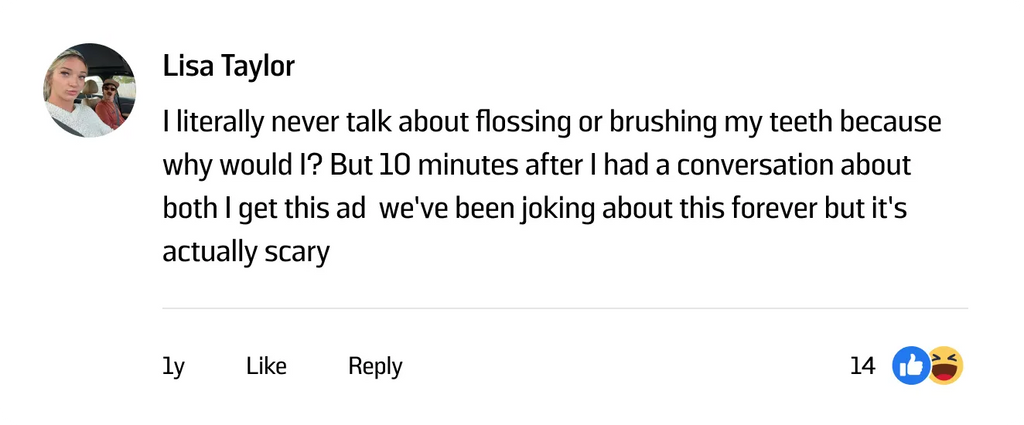Viewport: 1024px width, 425px height.
Task: Click the words "actually scary"
Action: click(246, 250)
